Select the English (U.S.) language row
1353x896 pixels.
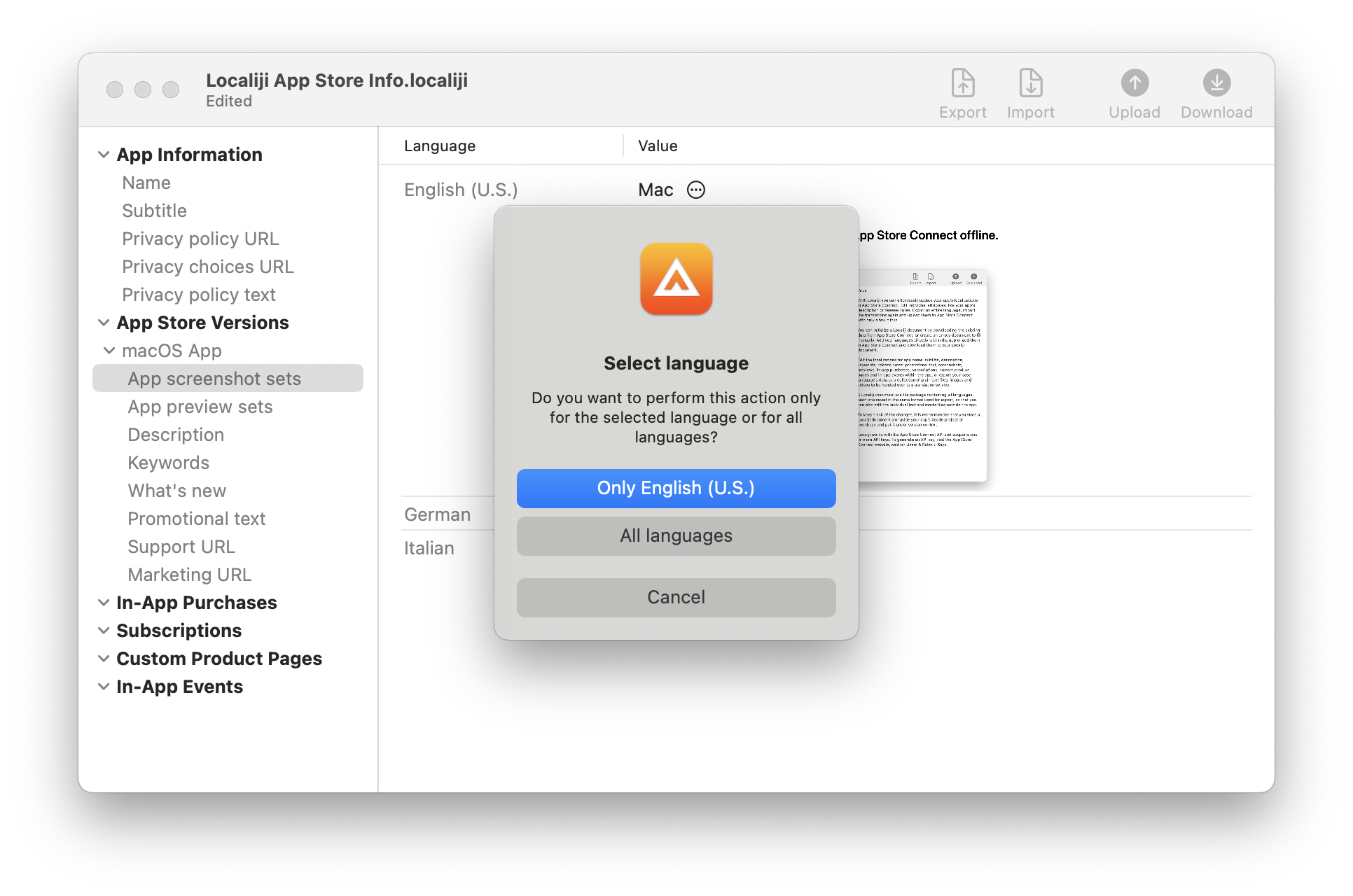point(461,190)
